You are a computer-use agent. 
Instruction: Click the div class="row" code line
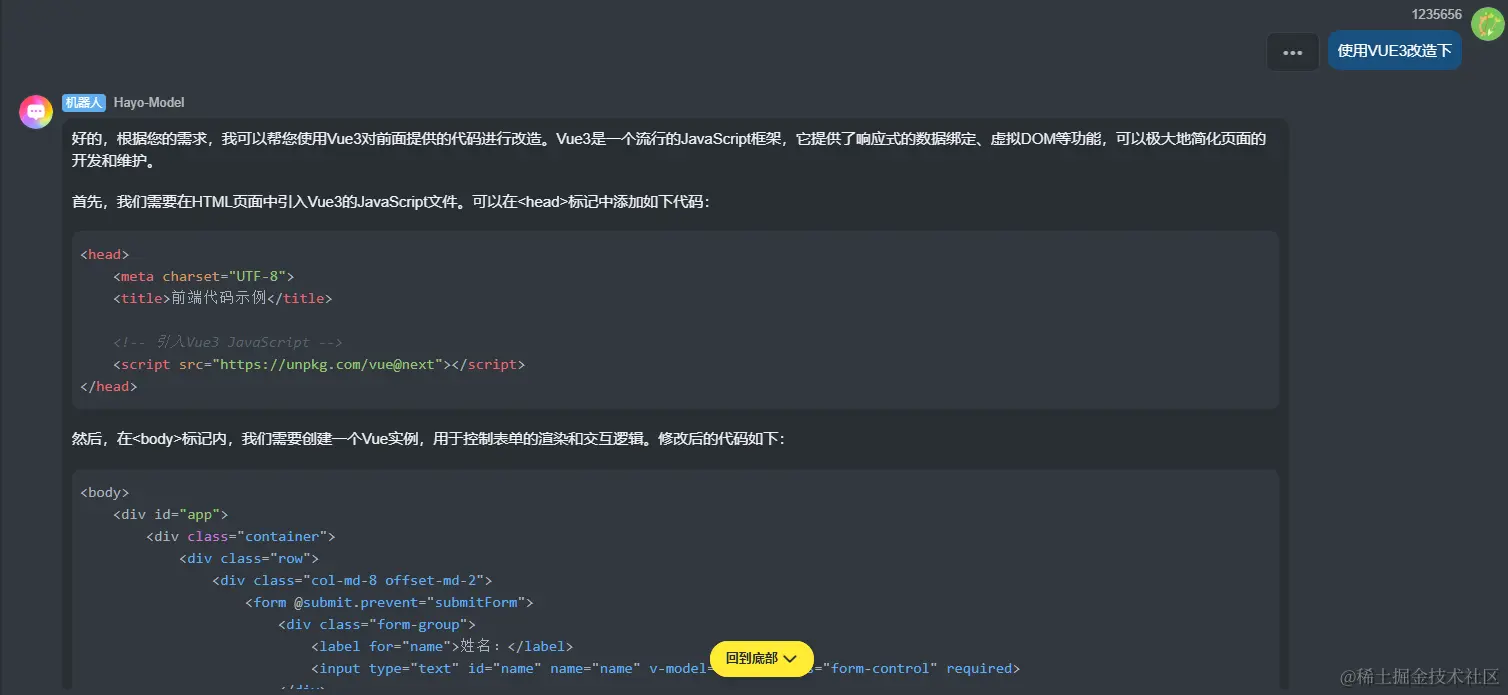[x=249, y=558]
